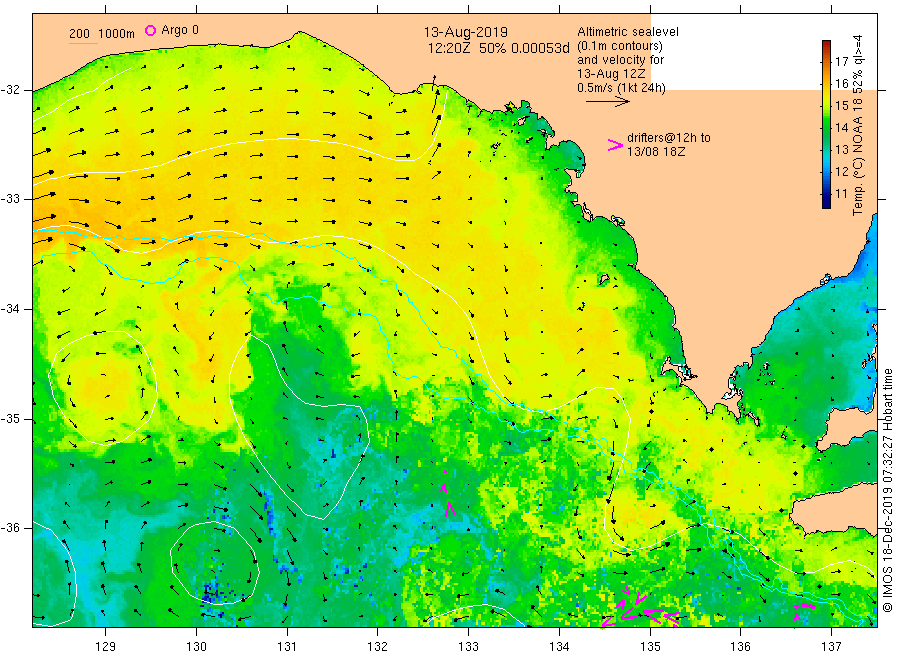Click the magenta drifter arrowhead legend symbol
900x660 pixels.
tap(615, 145)
